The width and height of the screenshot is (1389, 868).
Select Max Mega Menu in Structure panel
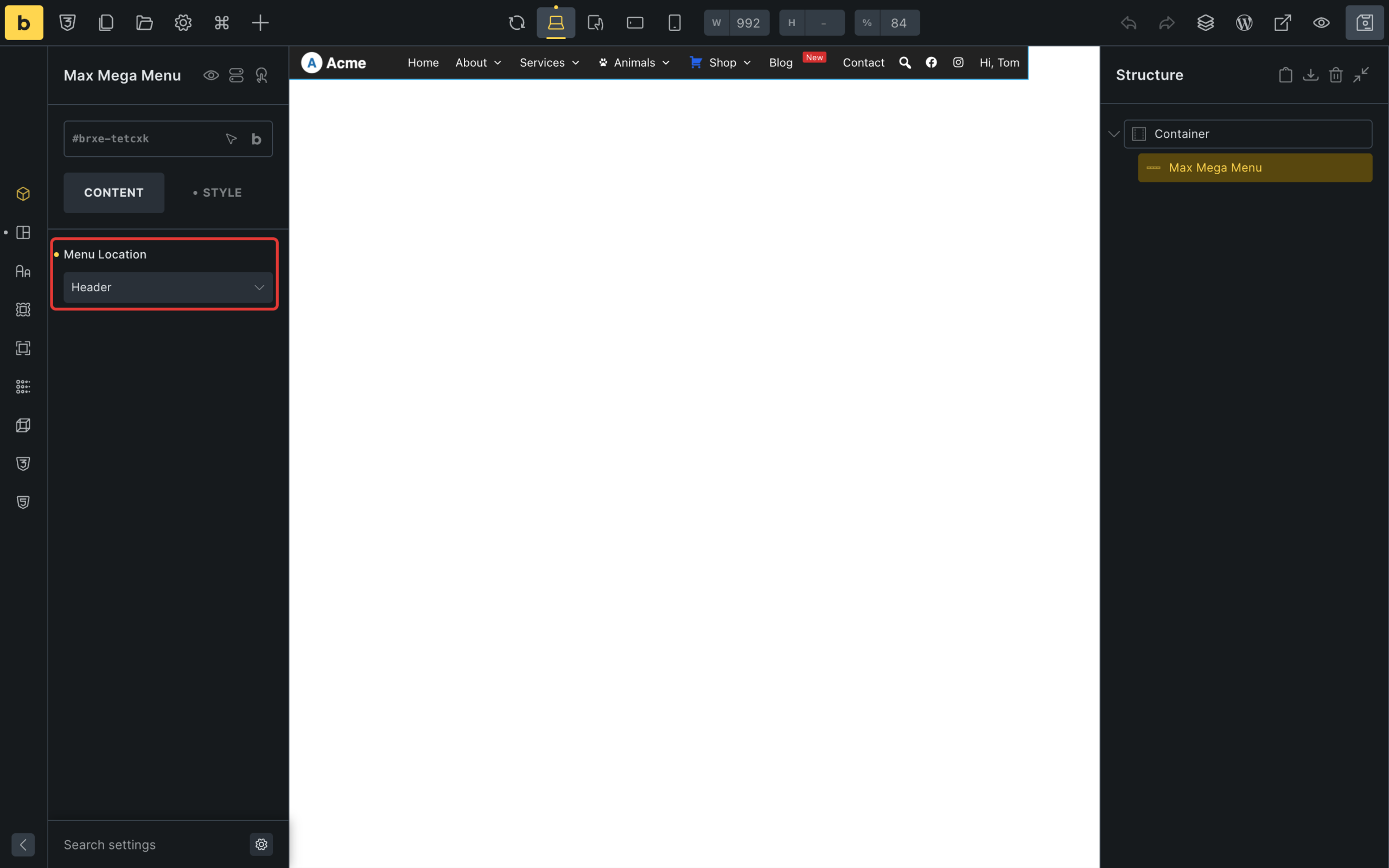(x=1254, y=168)
